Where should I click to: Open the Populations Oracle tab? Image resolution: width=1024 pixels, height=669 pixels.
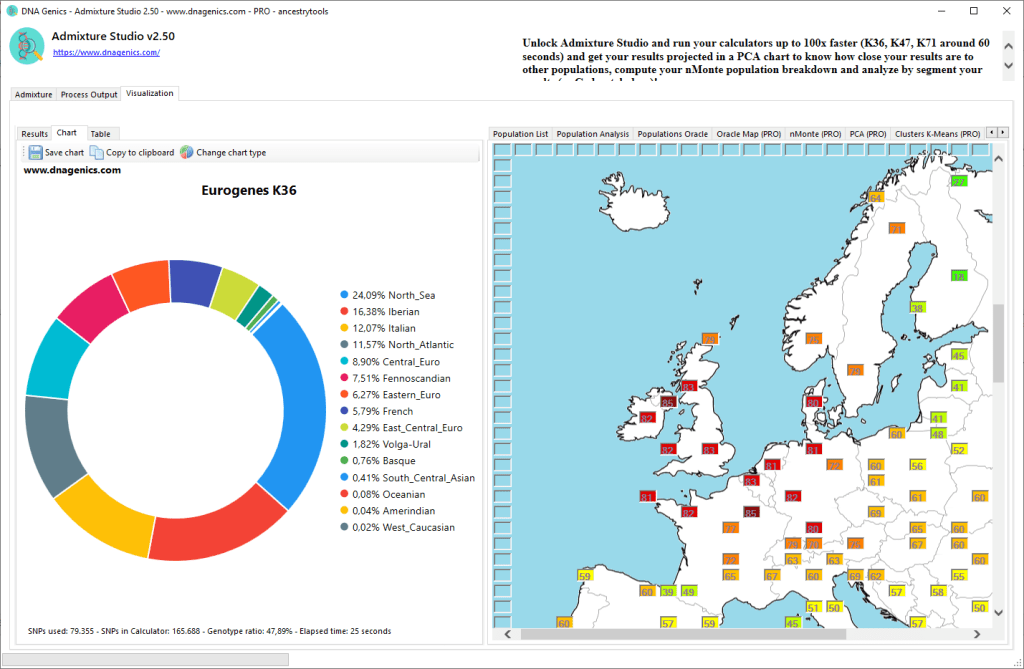672,134
